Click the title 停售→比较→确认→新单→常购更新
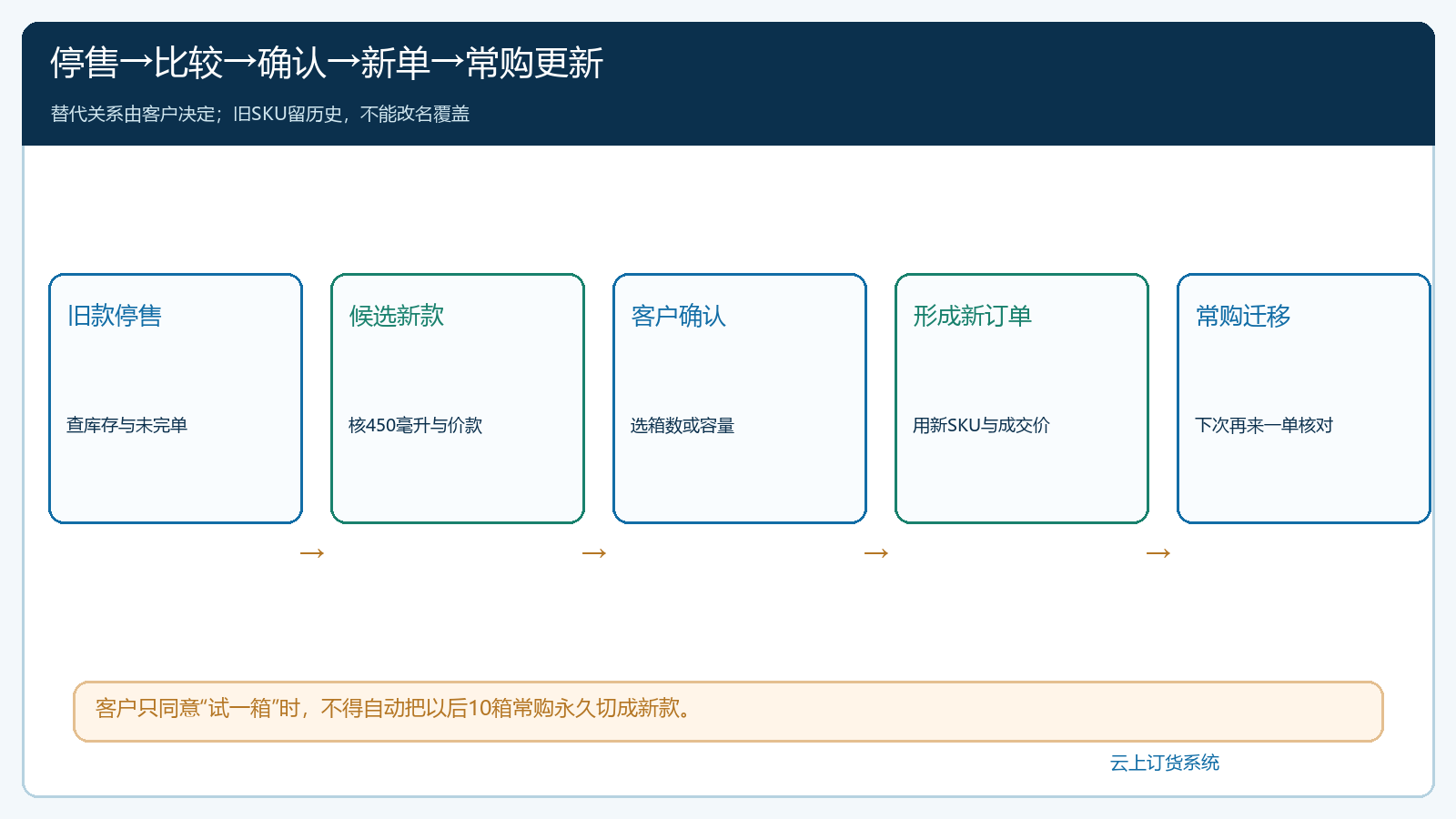Screen dimensions: 1456x819 pos(327,63)
